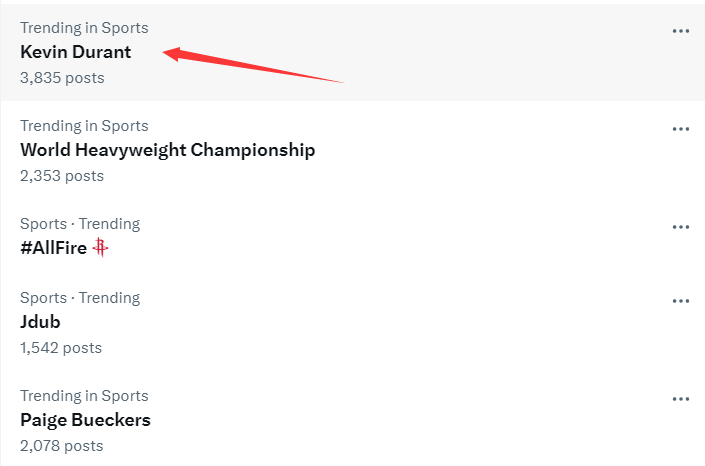
Task: Open the Paige Bueckers trending topic
Action: (85, 420)
